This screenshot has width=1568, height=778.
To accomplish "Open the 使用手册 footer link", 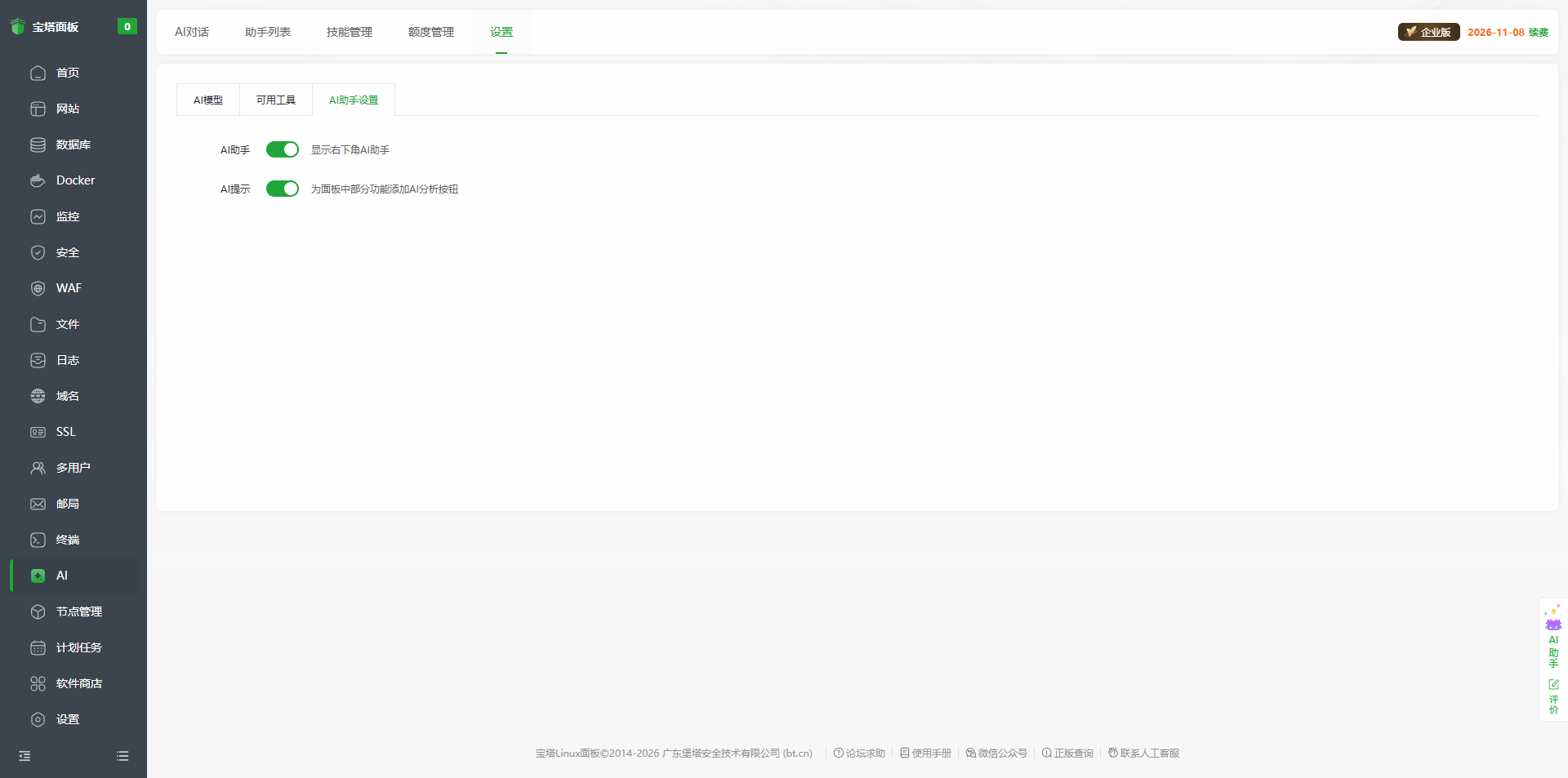I will 931,754.
